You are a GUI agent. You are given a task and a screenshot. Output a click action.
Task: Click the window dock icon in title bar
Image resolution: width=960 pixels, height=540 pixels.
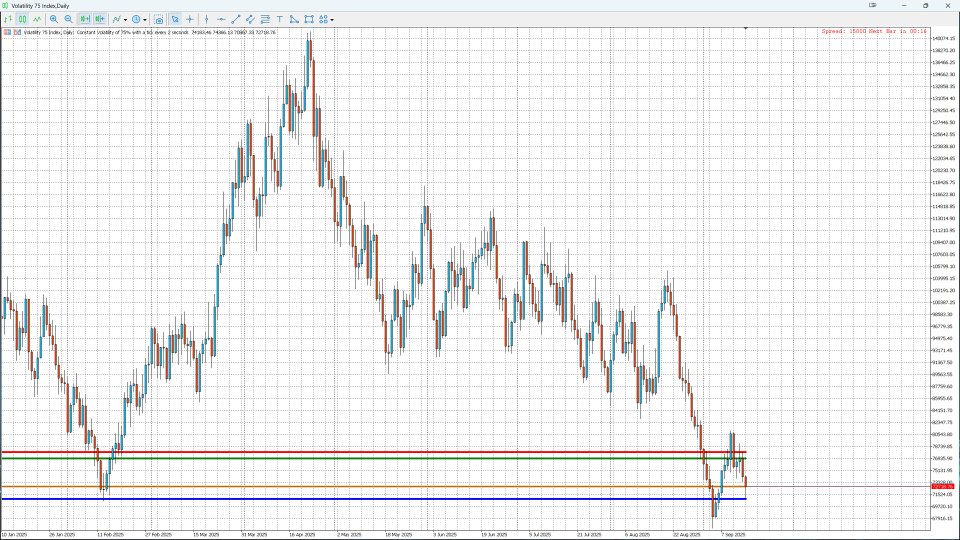tap(872, 6)
